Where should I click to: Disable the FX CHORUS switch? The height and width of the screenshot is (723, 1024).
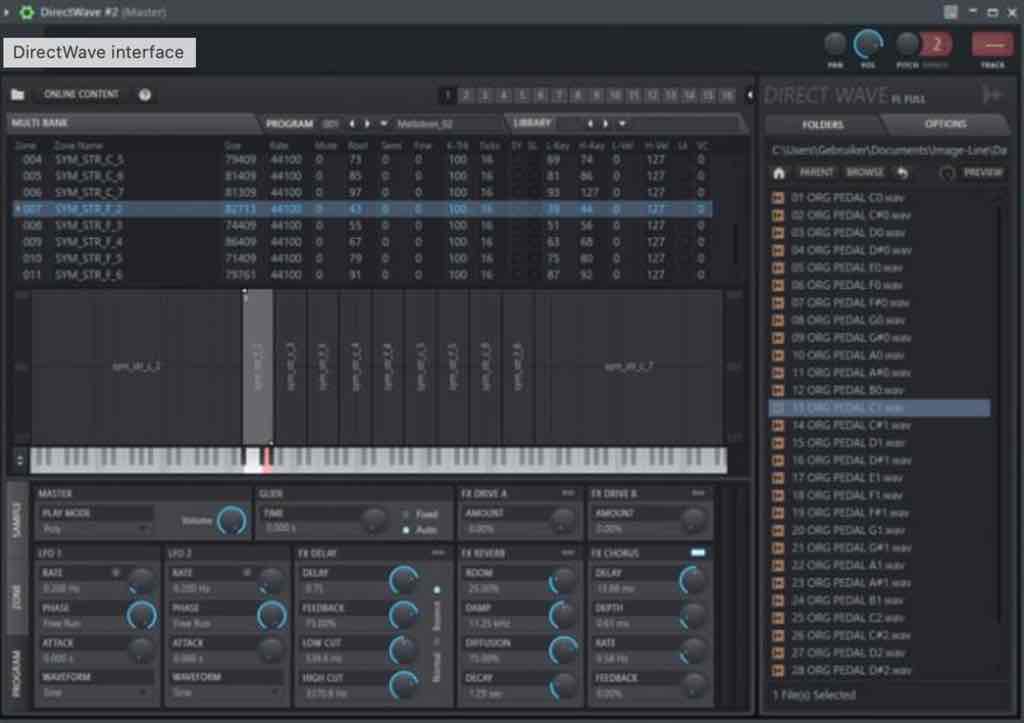[697, 553]
